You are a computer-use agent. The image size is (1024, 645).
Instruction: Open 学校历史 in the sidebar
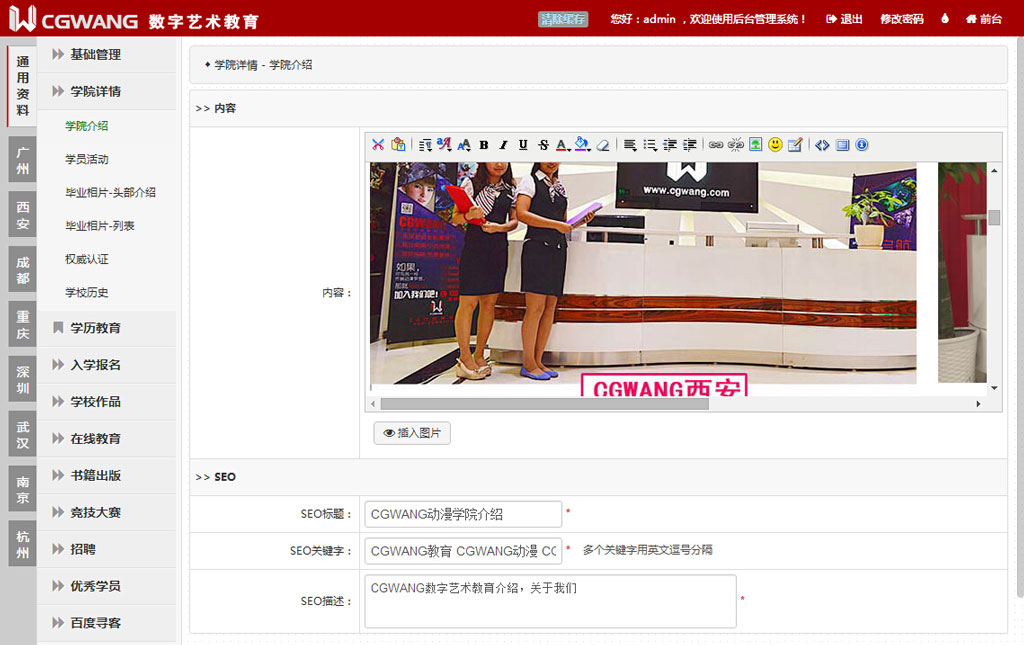click(x=87, y=292)
